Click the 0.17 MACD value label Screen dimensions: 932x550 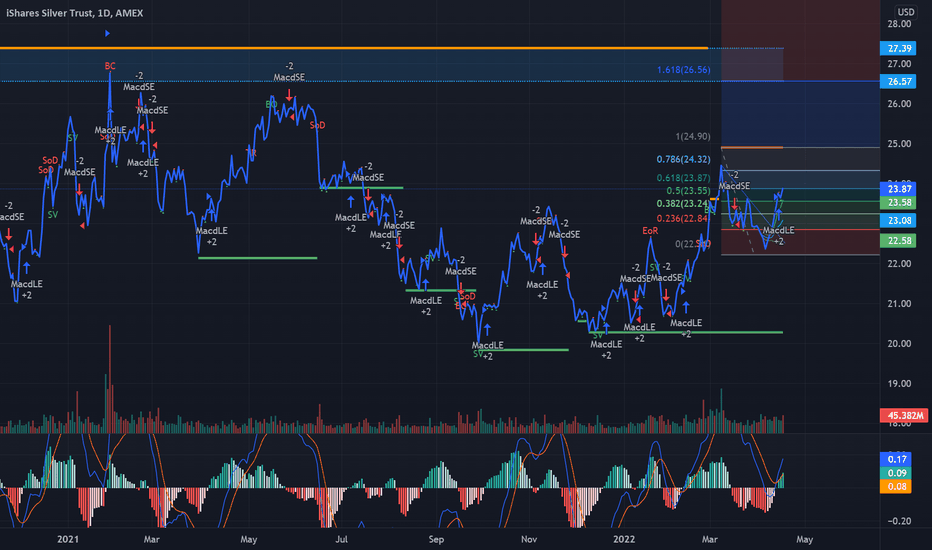click(897, 459)
